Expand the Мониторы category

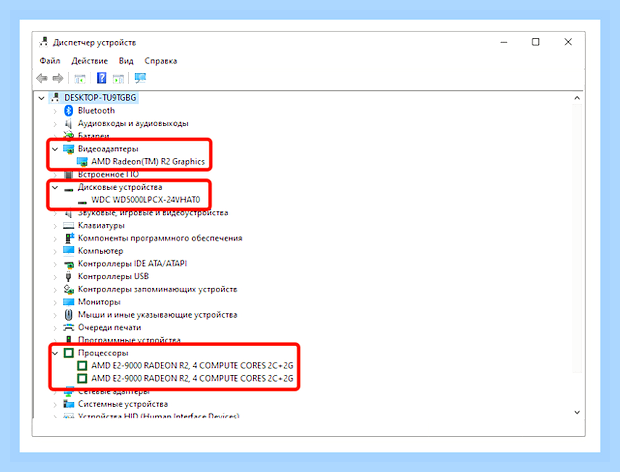click(x=55, y=302)
